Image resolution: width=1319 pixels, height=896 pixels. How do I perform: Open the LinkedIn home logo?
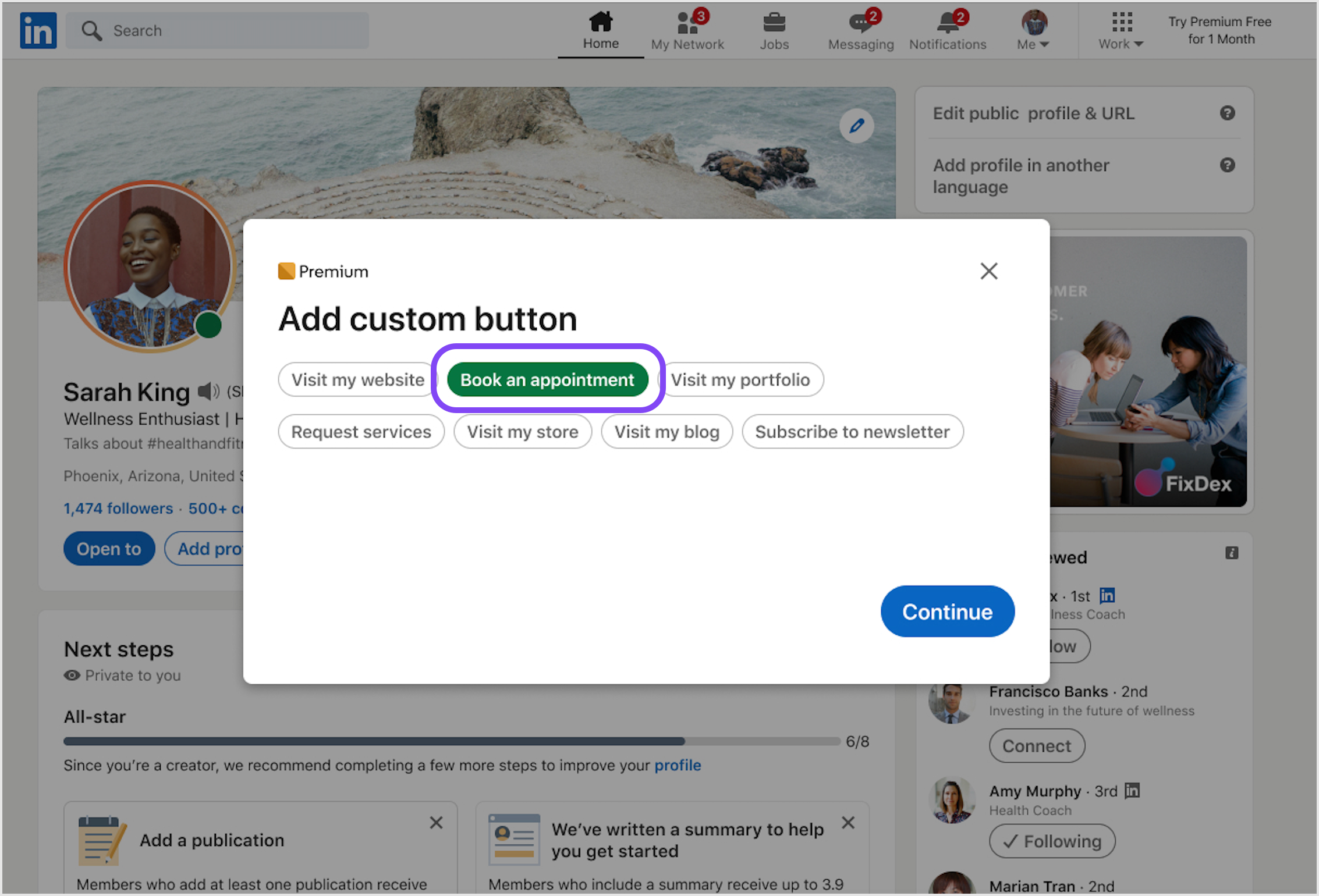37,30
